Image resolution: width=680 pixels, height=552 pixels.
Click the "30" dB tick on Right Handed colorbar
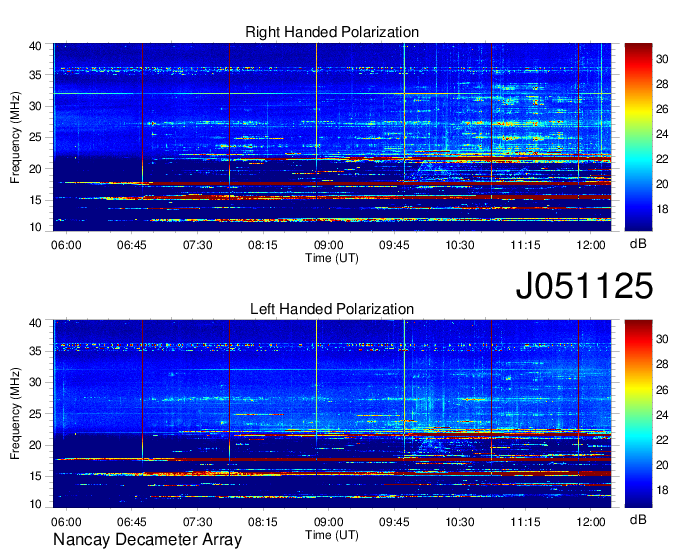[662, 59]
